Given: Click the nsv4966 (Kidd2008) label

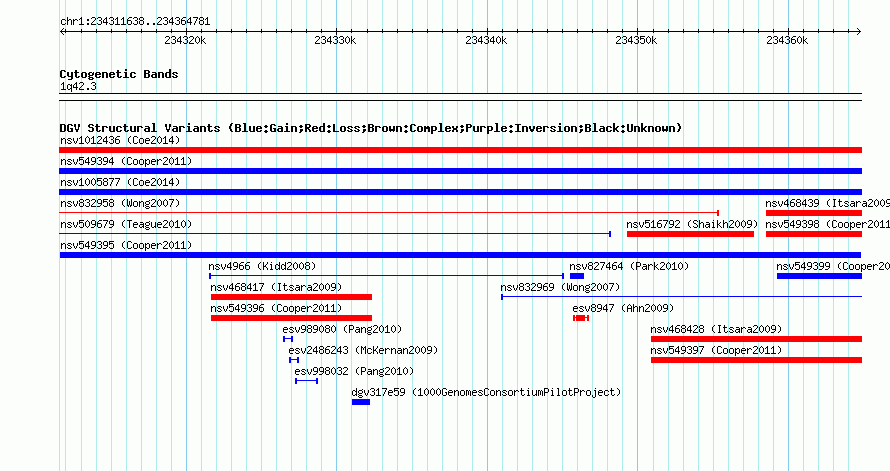Looking at the screenshot, I should (x=262, y=266).
